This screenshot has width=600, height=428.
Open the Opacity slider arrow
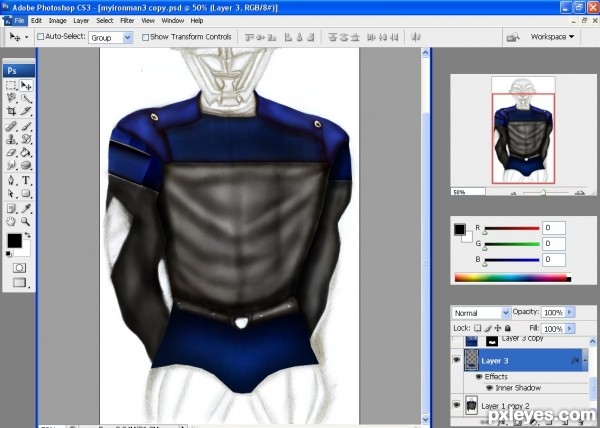click(570, 312)
